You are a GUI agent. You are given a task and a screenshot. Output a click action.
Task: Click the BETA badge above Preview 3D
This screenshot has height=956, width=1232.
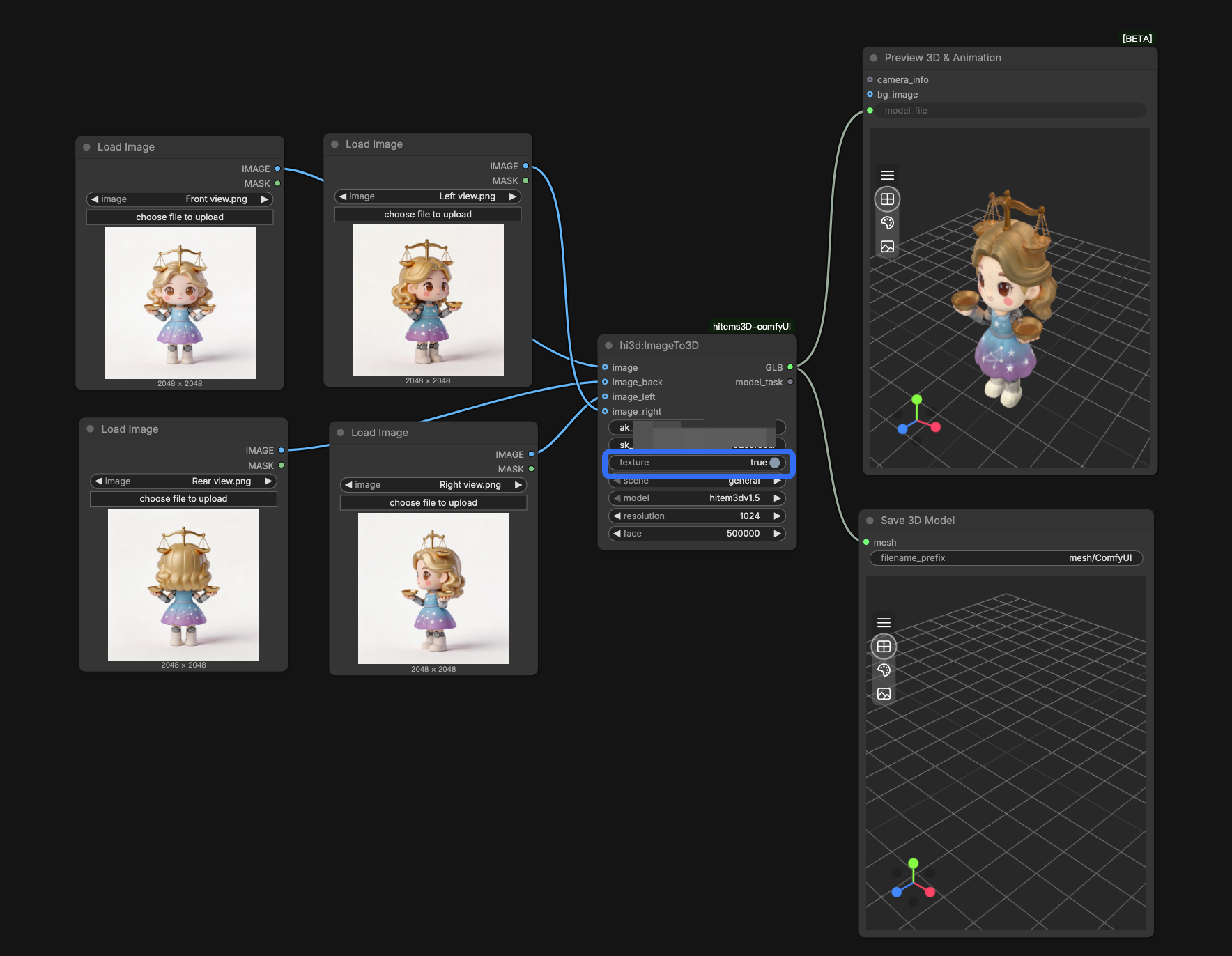click(1137, 38)
